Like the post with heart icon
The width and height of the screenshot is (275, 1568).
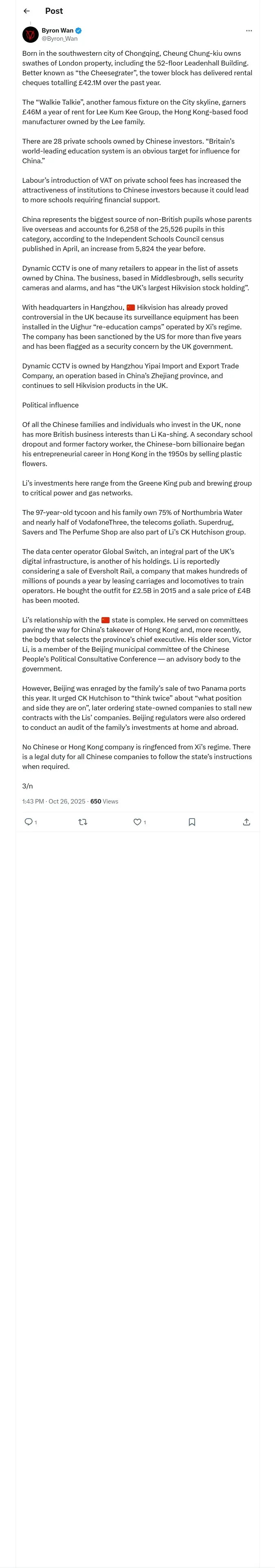coord(137,822)
